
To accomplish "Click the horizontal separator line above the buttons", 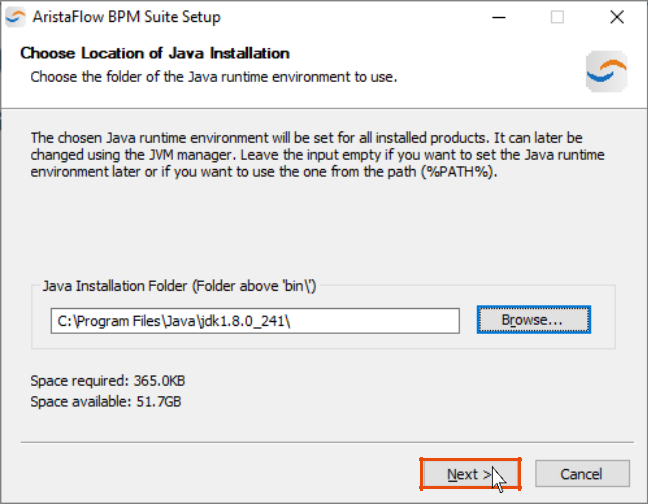I will (327, 442).
